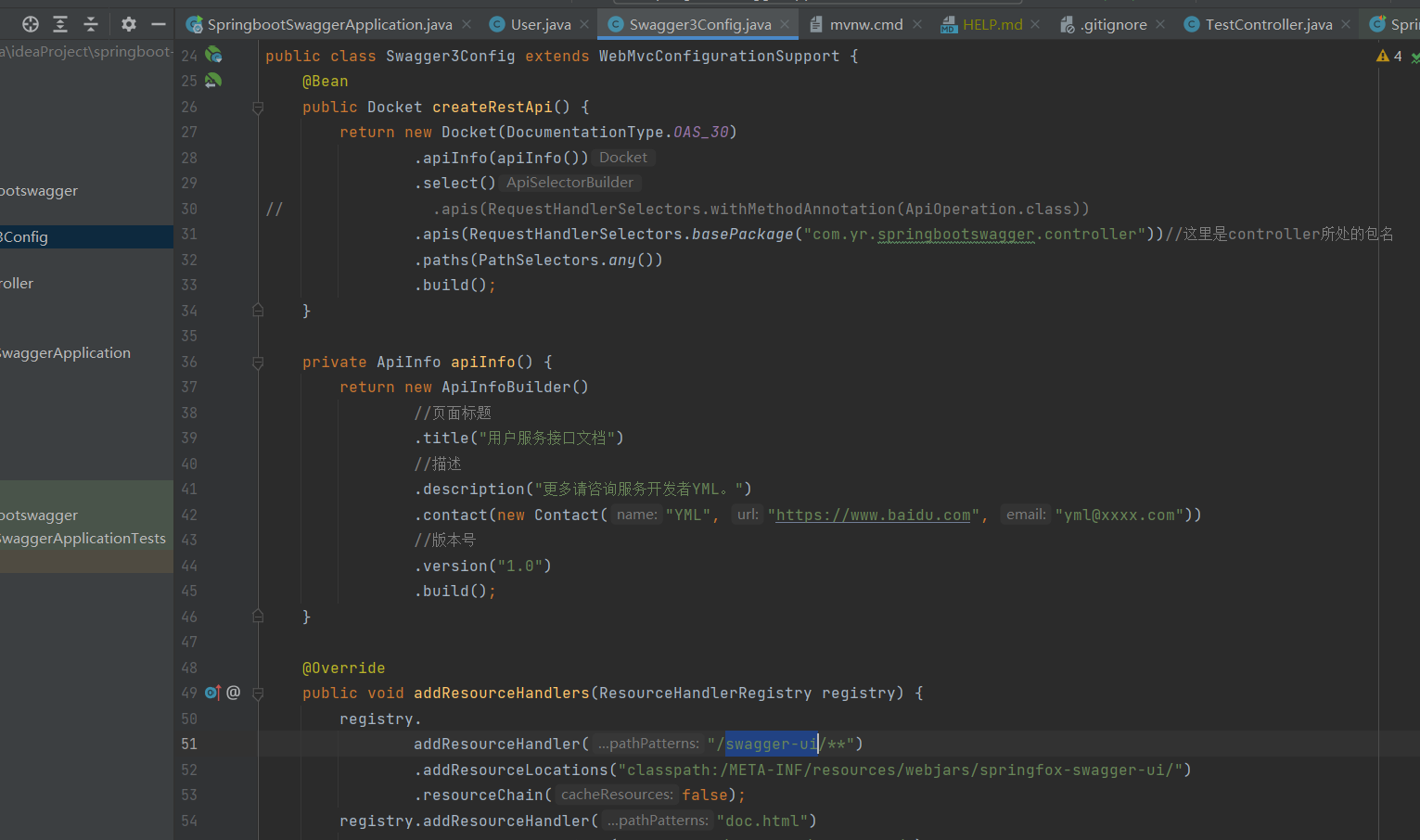
Task: Click the addResourceHandlers method name
Action: point(501,694)
